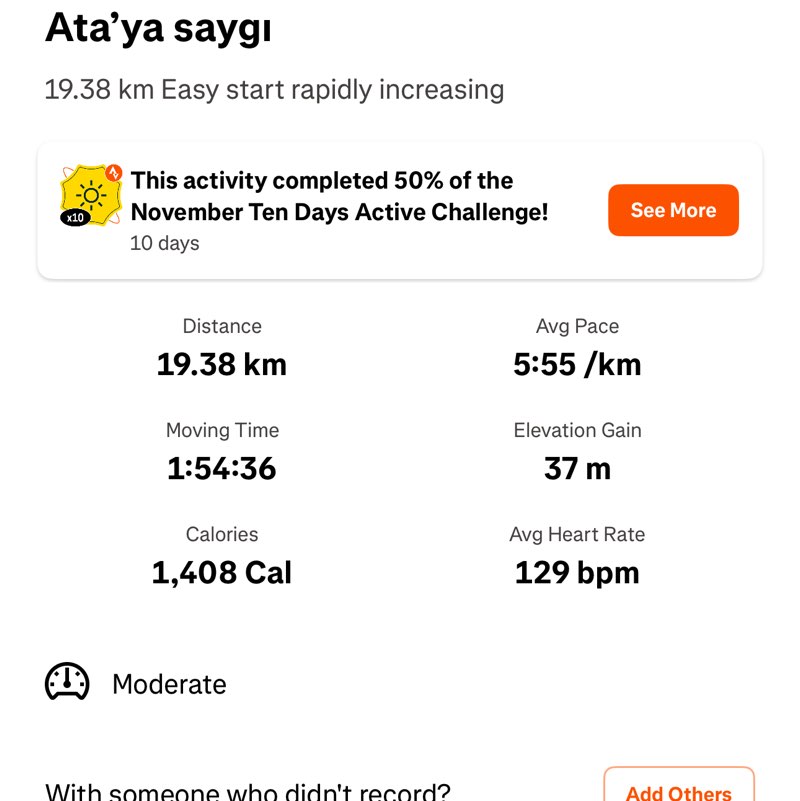This screenshot has height=801, width=800.
Task: Select the 37 m elevation value
Action: click(577, 468)
